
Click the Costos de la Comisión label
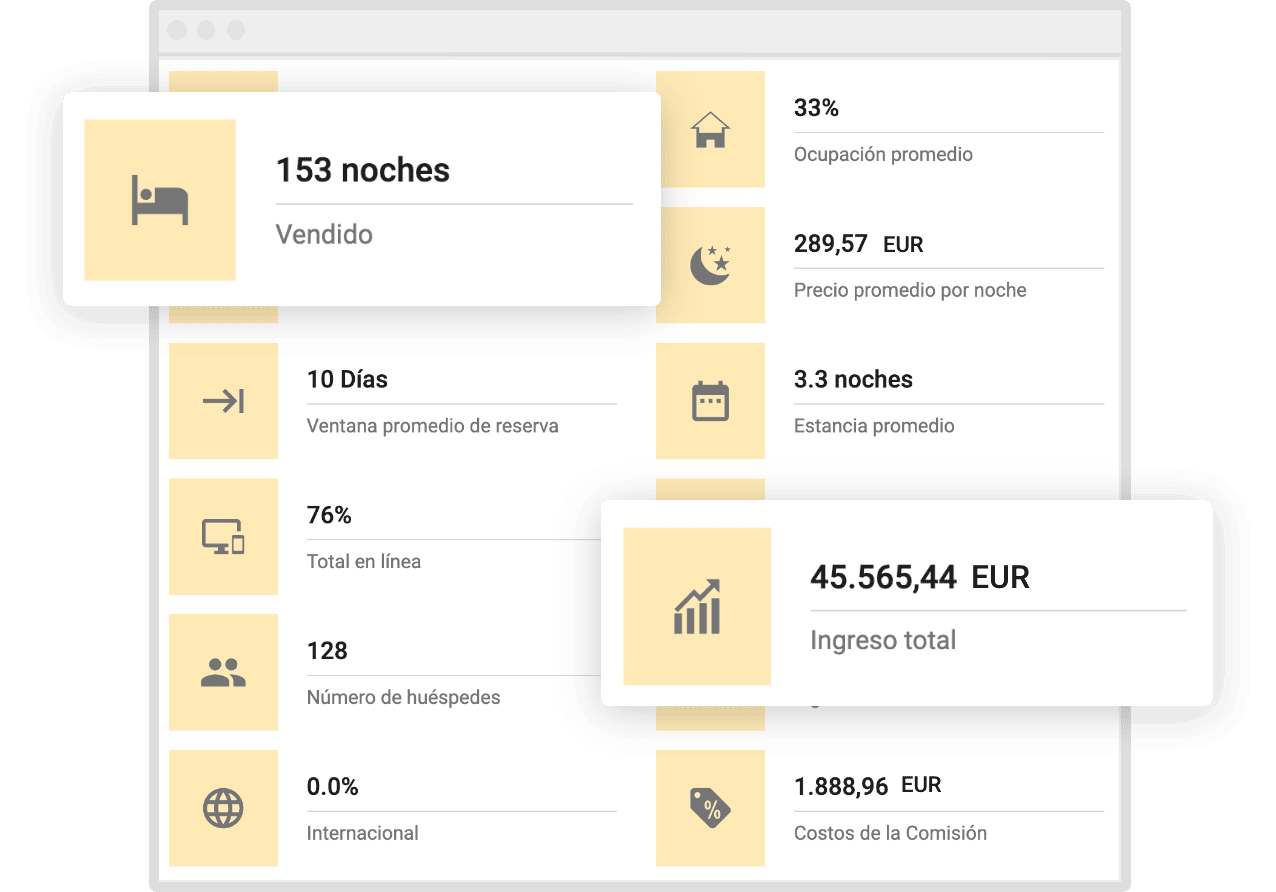click(x=890, y=833)
